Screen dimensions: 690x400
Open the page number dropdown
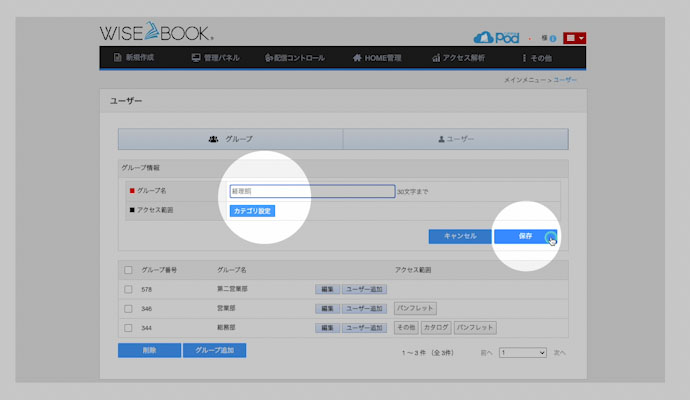pos(523,353)
